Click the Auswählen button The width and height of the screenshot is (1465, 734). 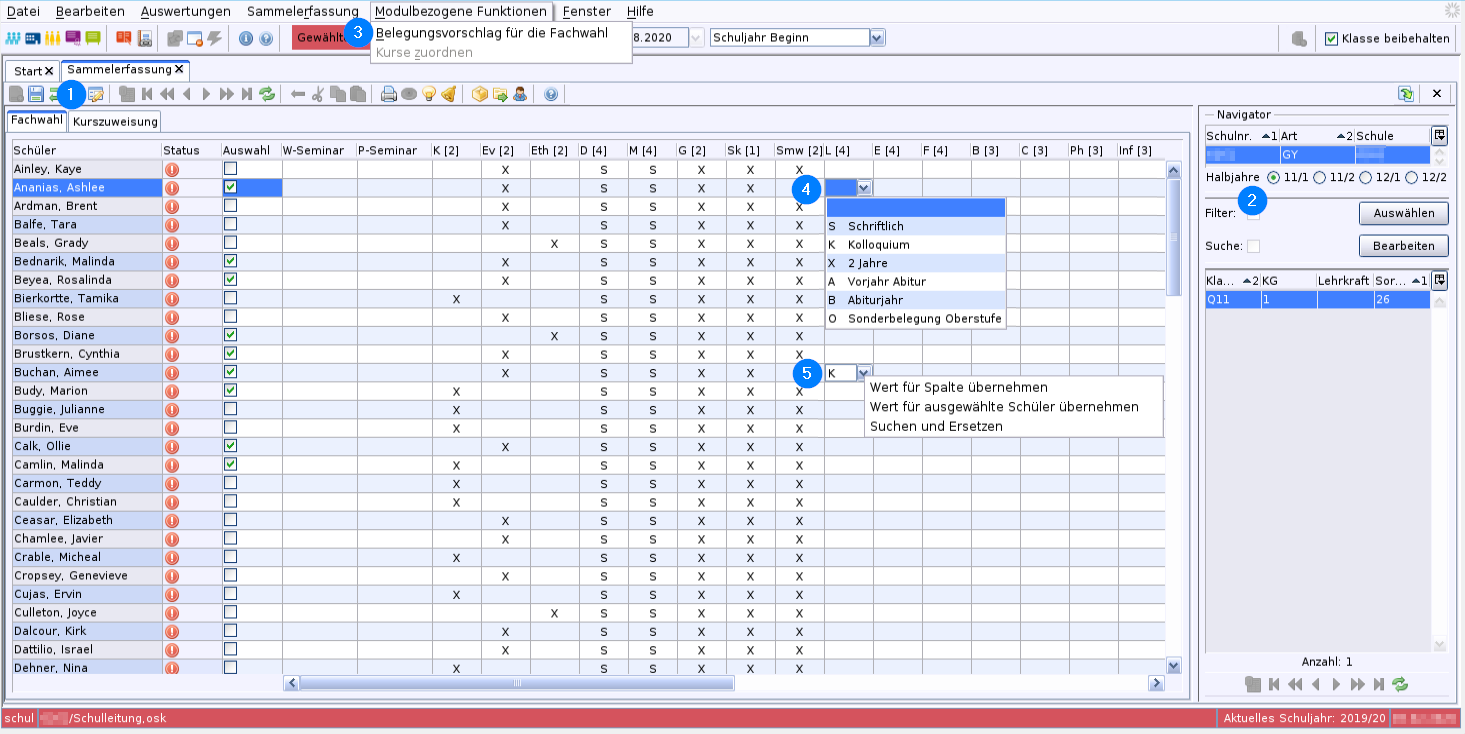coord(1403,213)
